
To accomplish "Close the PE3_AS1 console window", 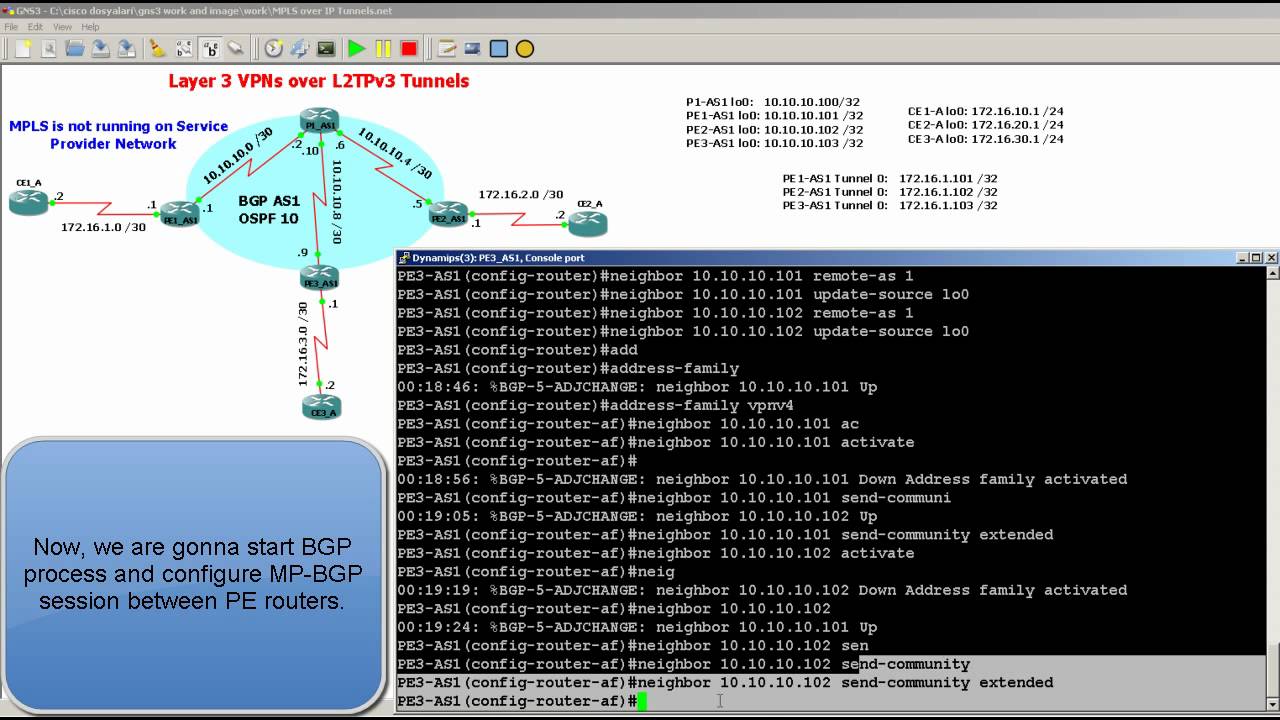I will click(x=1272, y=258).
